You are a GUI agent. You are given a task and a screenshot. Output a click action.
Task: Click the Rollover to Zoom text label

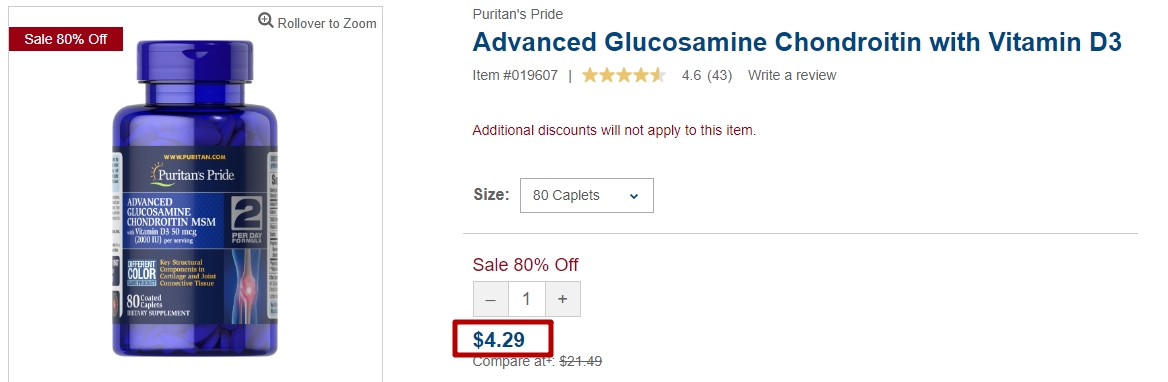tap(327, 23)
